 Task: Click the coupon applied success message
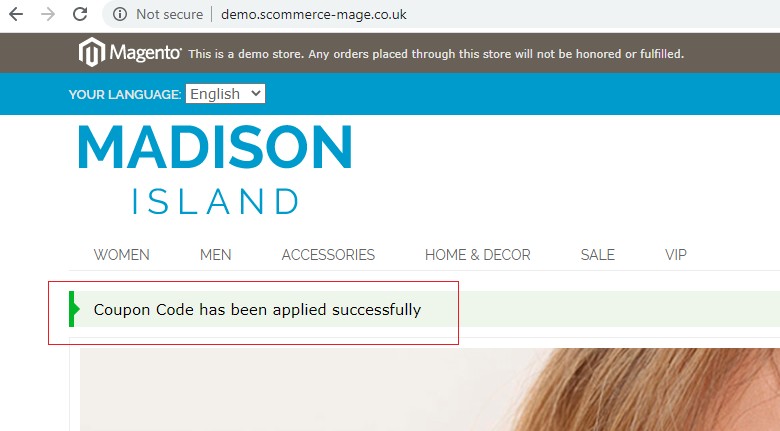257,310
